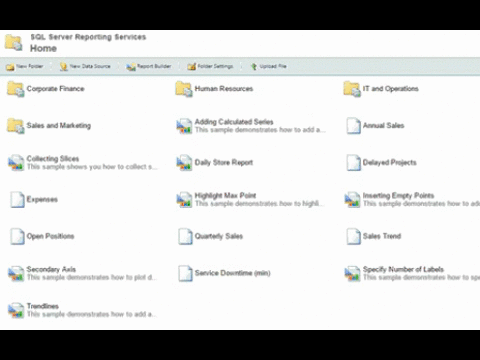Open the Highlight Max Point link
This screenshot has height=360, width=480.
tap(225, 196)
